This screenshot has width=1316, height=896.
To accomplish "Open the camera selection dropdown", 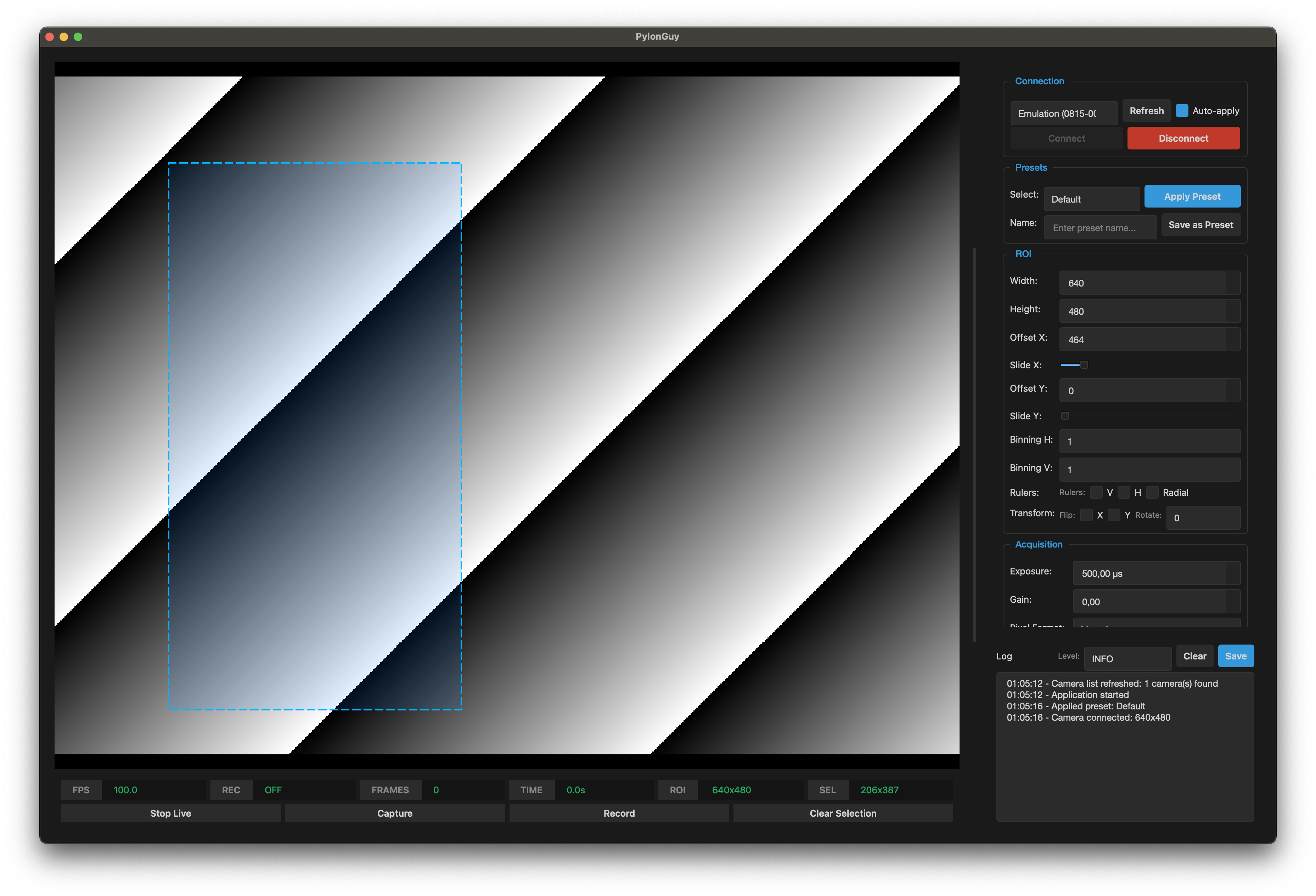I will (x=1063, y=113).
